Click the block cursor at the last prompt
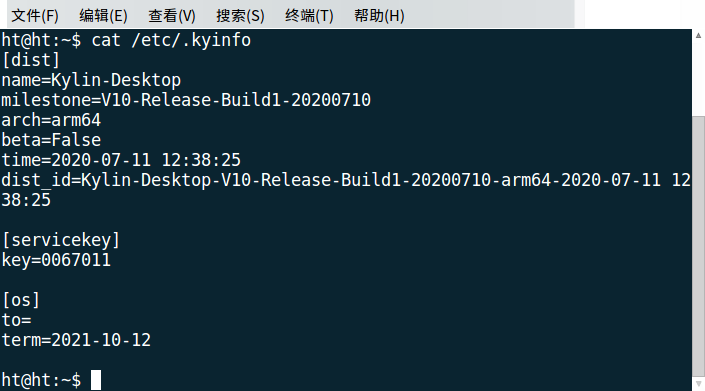The image size is (705, 391). [x=96, y=380]
